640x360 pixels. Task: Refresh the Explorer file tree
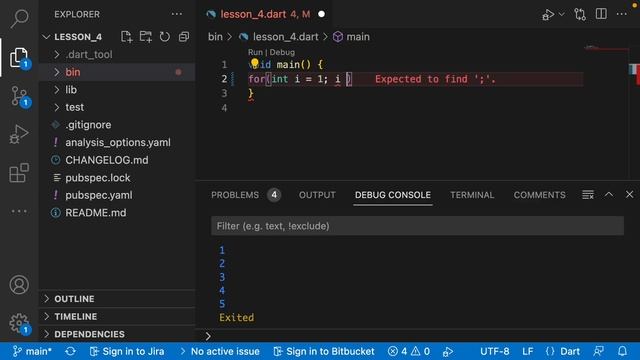tap(165, 37)
